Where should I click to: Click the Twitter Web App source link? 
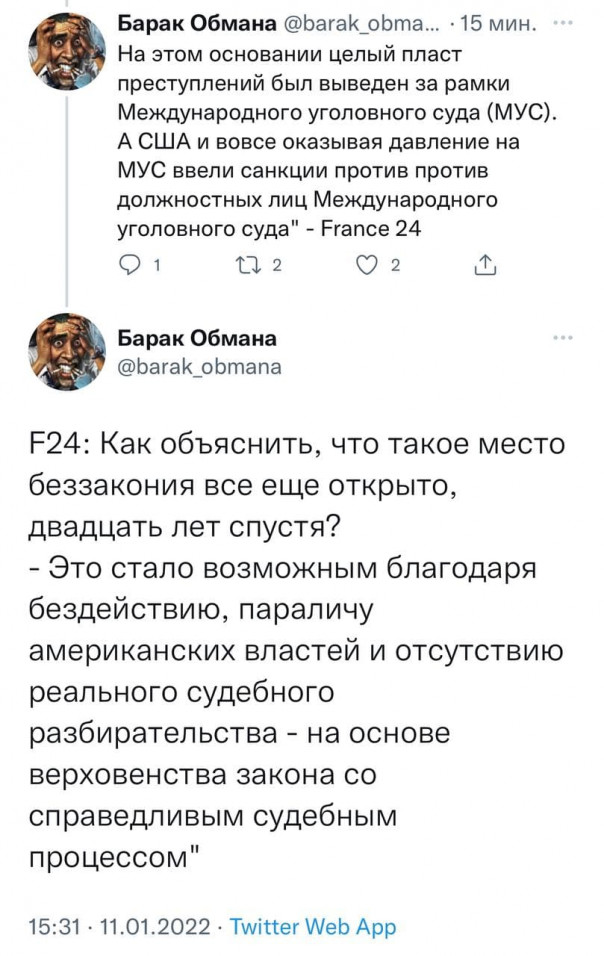[313, 927]
